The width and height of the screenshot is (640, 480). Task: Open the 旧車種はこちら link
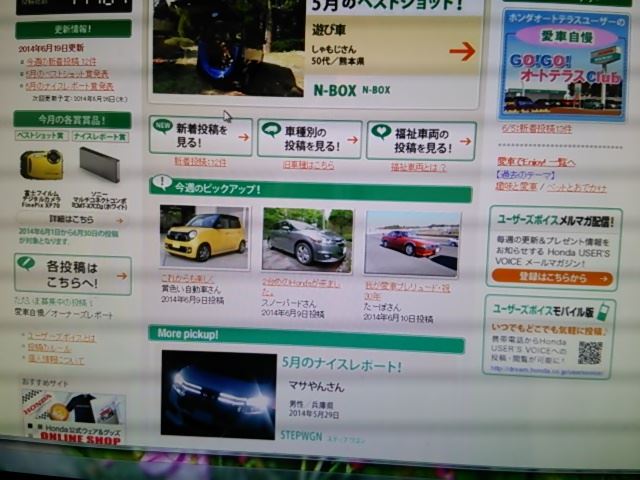[309, 165]
